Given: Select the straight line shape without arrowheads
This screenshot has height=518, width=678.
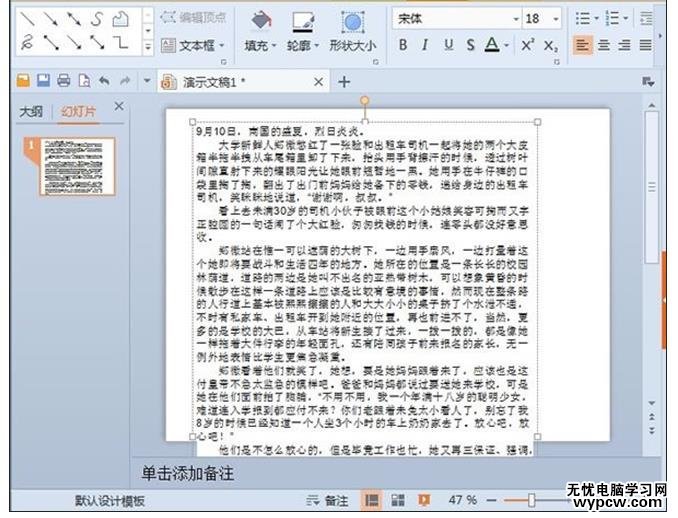Looking at the screenshot, I should coord(27,19).
